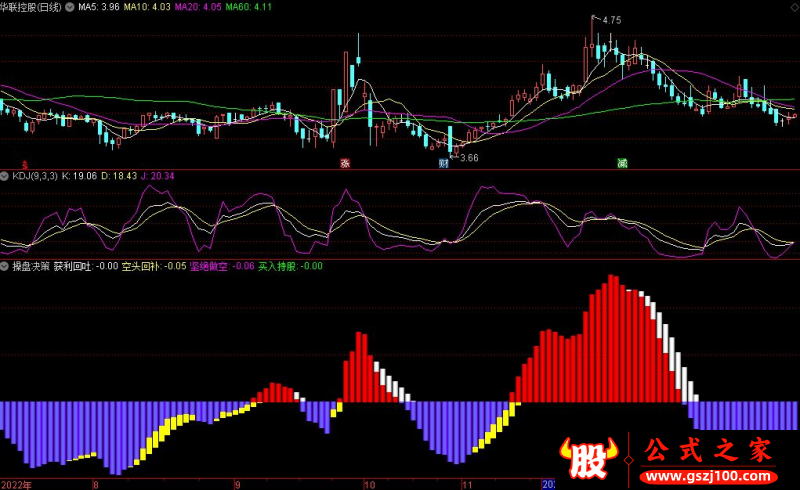Screen dimensions: 800x490
Task: Click the red 涨 event marker
Action: click(345, 163)
